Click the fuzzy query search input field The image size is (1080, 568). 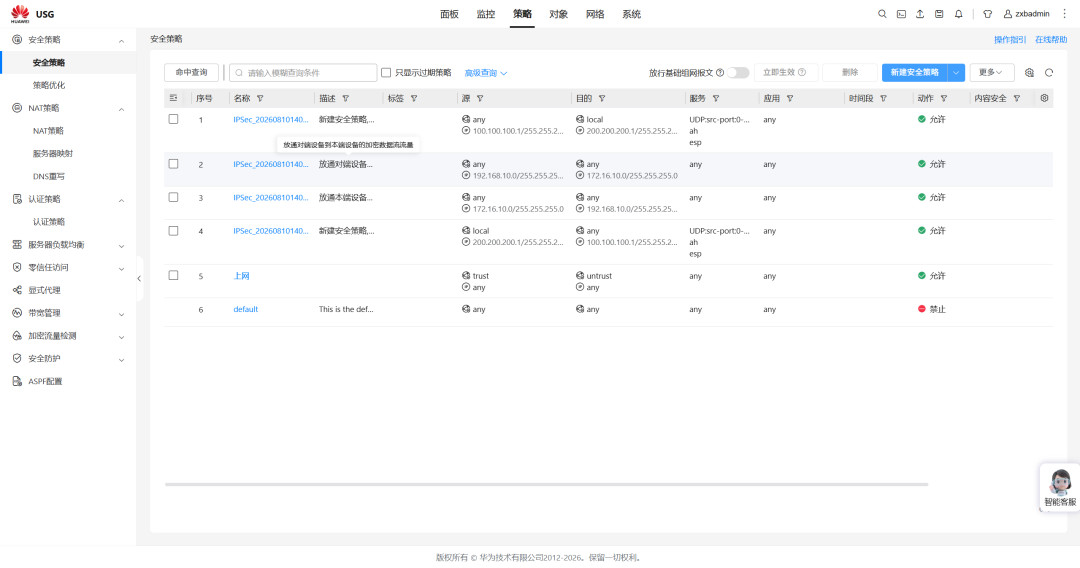tap(303, 72)
